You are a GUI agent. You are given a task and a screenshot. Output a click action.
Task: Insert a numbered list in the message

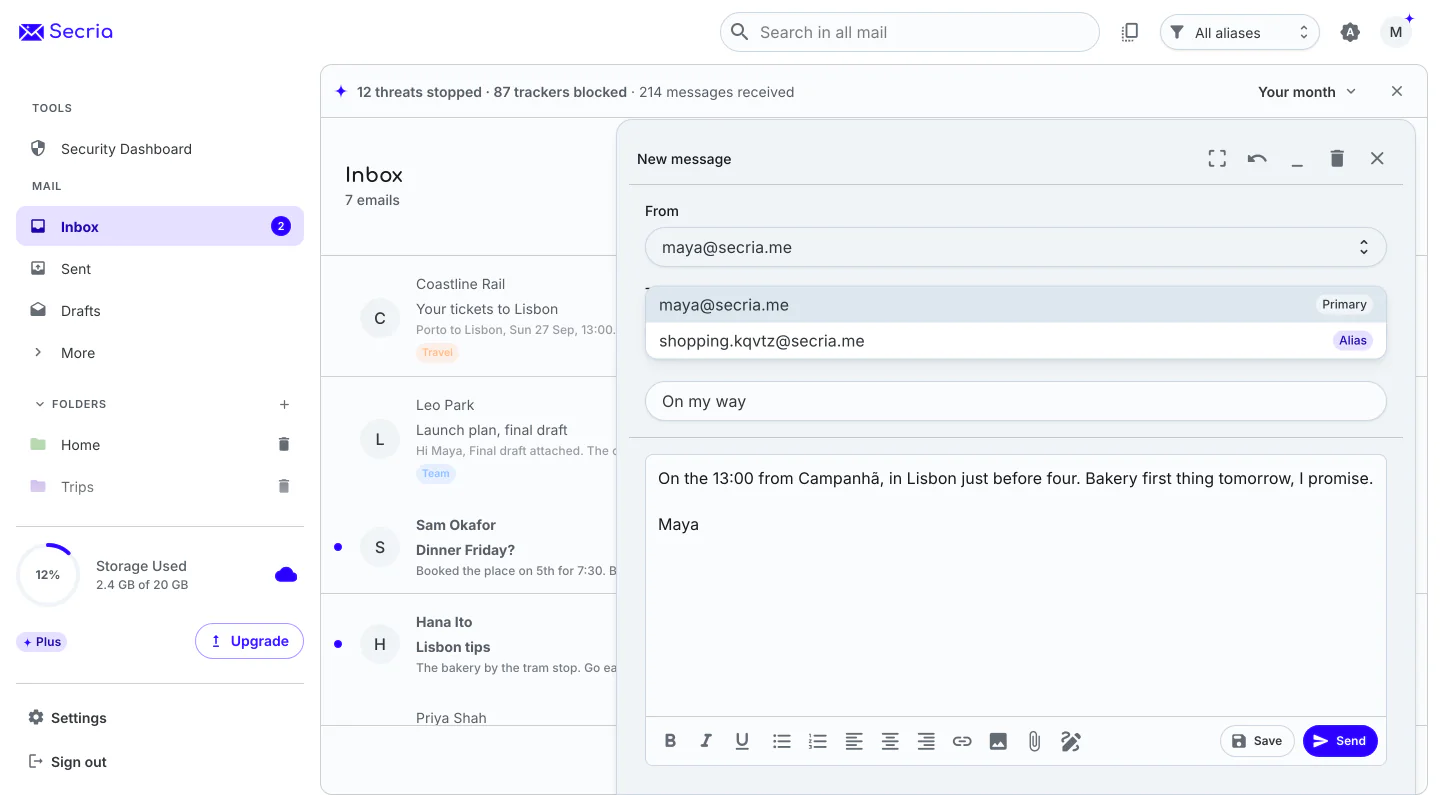[818, 741]
